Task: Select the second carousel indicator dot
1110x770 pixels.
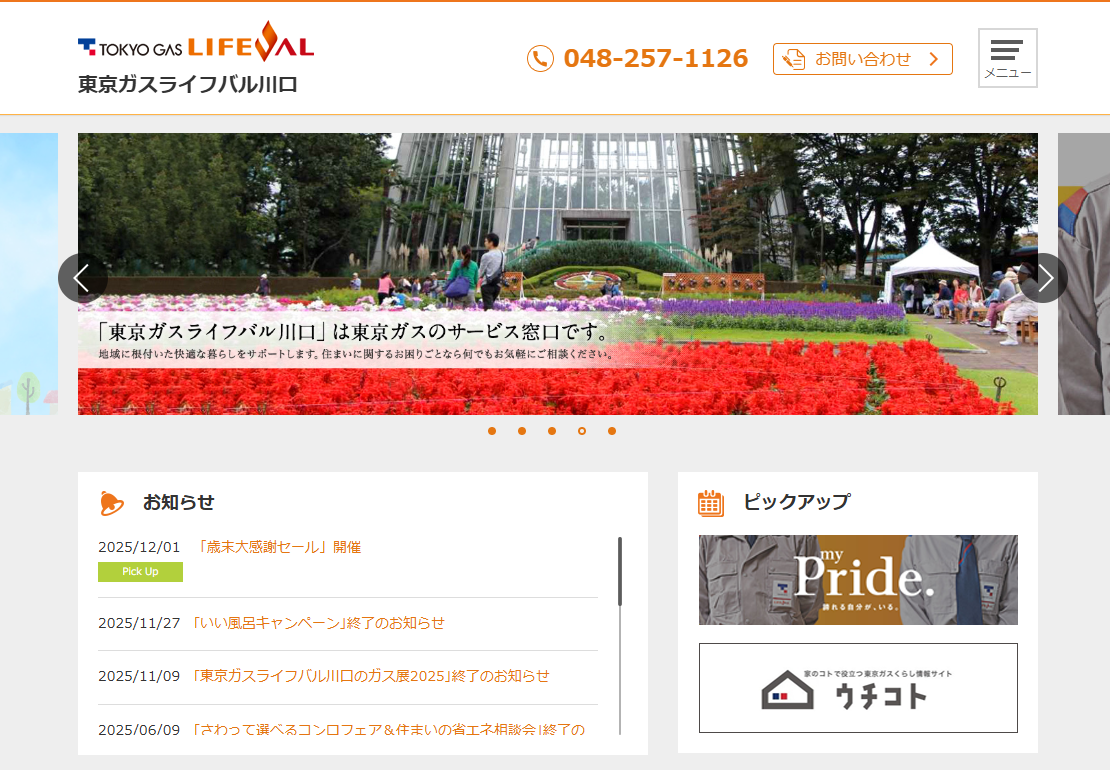Action: [522, 431]
